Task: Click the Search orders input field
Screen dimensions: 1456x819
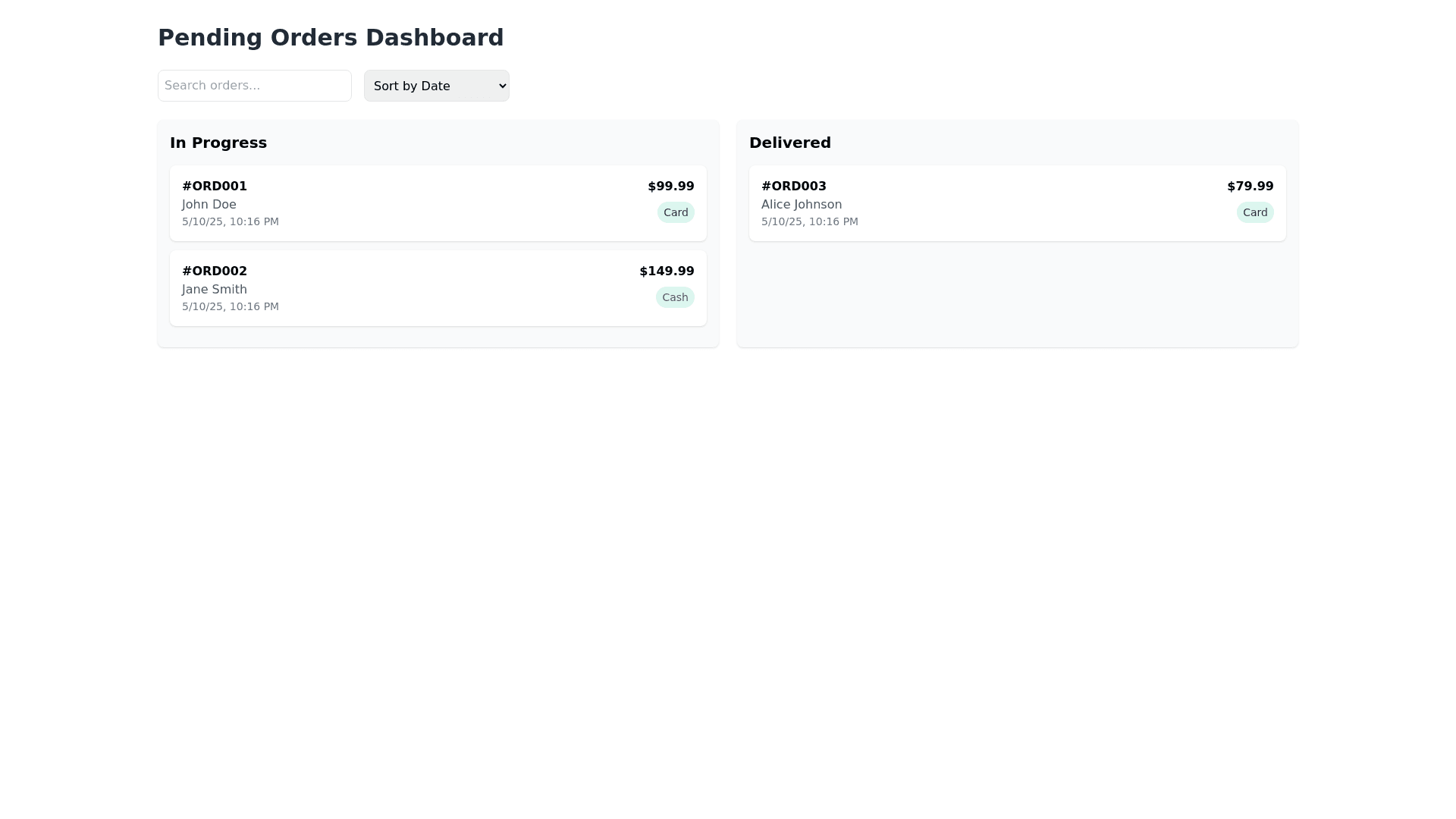Action: (254, 86)
